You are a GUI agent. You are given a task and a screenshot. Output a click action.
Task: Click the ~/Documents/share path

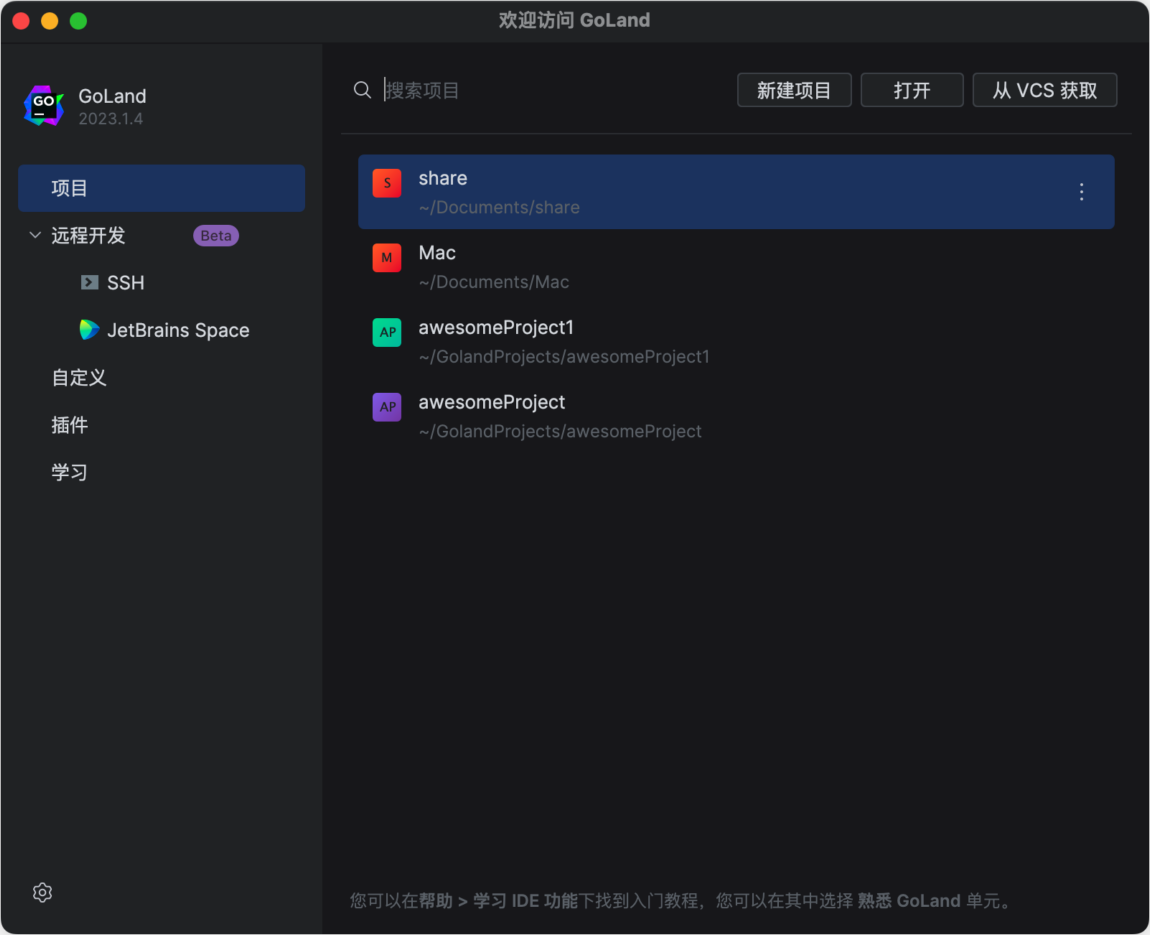499,208
